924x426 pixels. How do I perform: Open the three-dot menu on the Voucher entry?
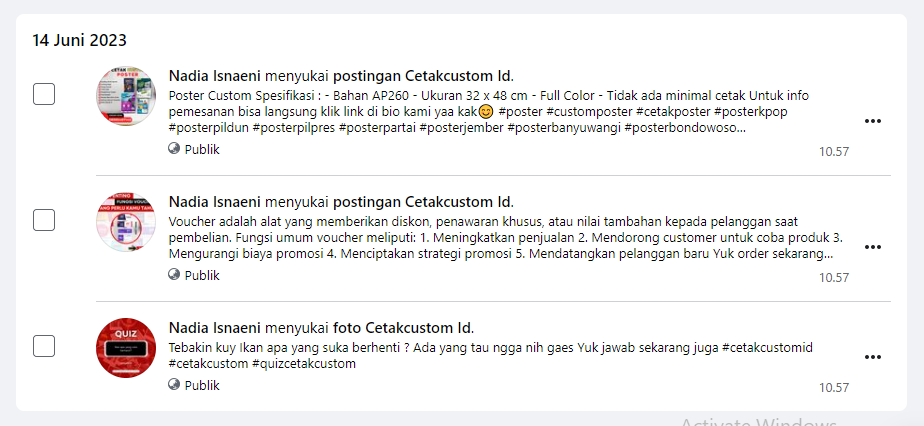pyautogui.click(x=872, y=247)
